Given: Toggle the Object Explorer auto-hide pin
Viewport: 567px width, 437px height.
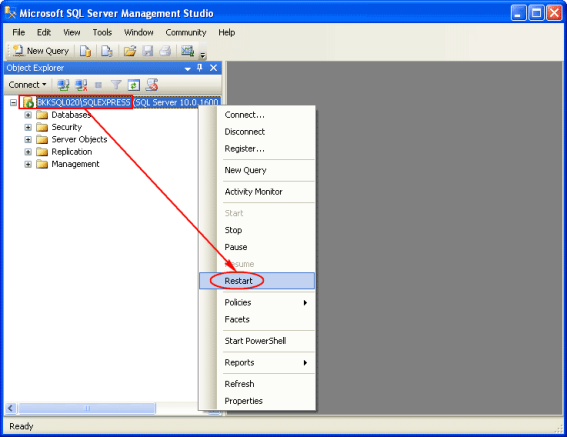Looking at the screenshot, I should pos(200,68).
